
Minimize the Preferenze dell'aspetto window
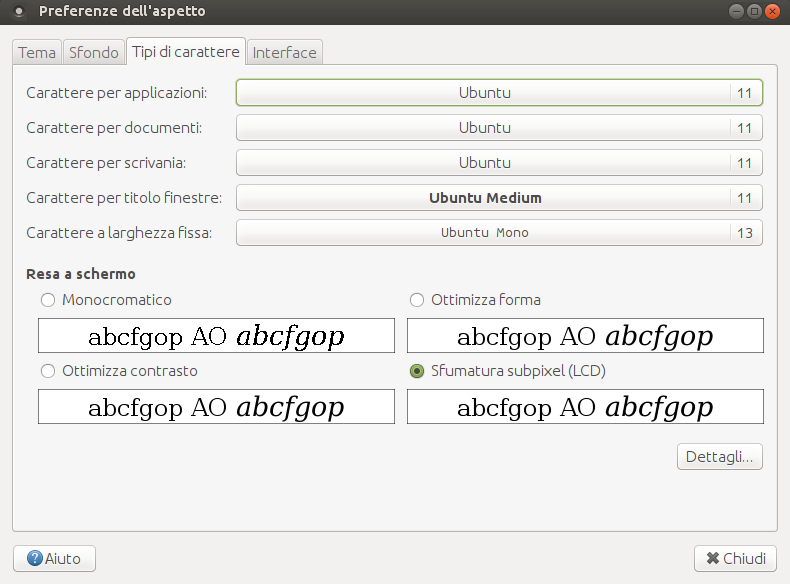[x=736, y=12]
